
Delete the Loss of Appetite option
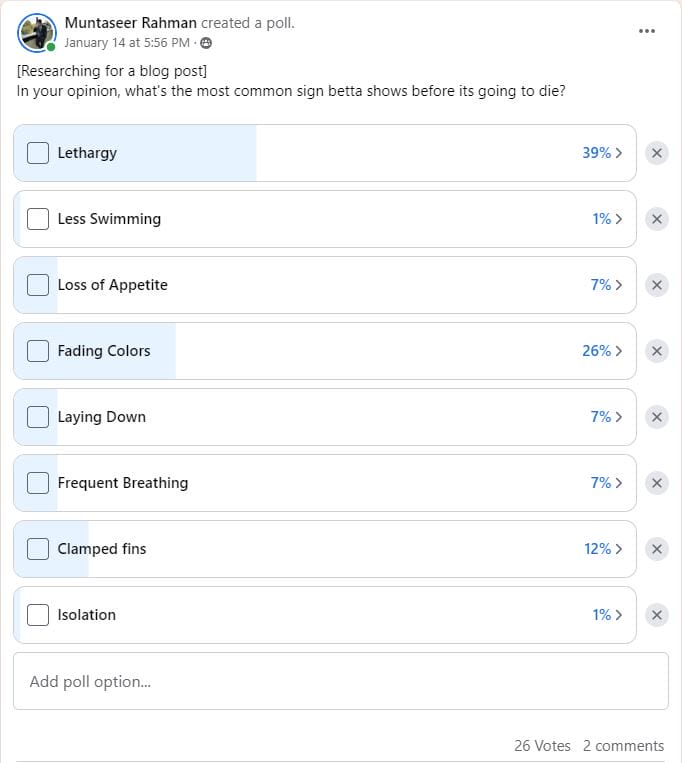tap(656, 285)
